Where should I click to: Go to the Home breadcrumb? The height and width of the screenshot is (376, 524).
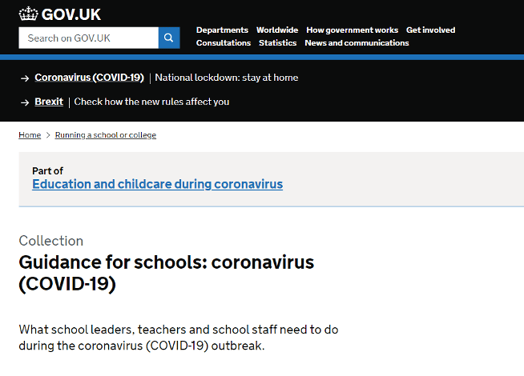(30, 135)
